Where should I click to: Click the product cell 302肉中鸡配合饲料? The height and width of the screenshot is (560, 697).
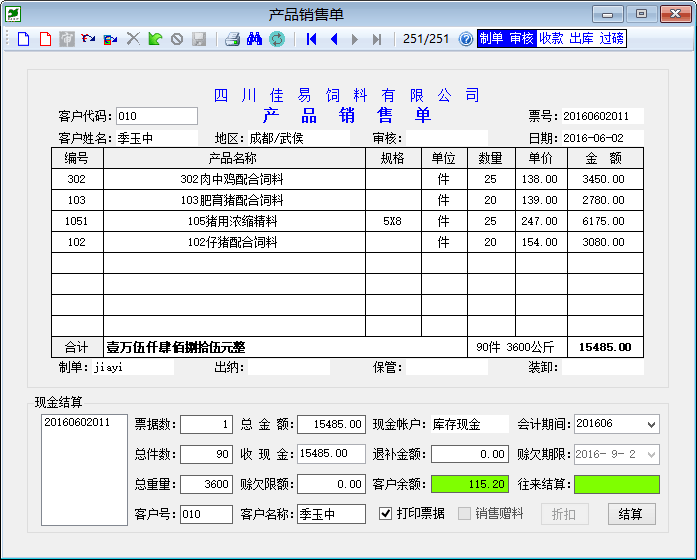point(234,179)
